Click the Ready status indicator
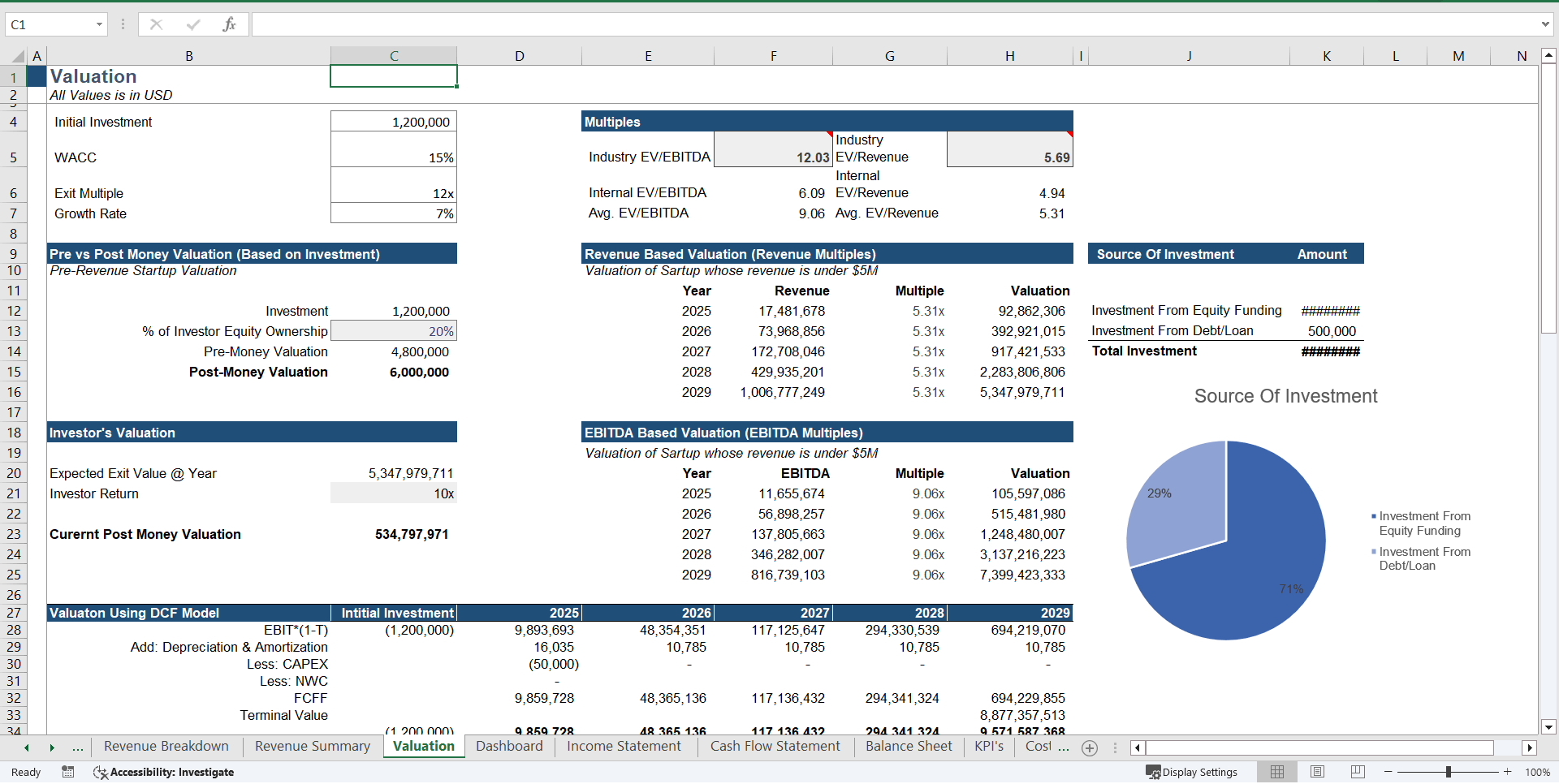The width and height of the screenshot is (1559, 784). tap(26, 772)
